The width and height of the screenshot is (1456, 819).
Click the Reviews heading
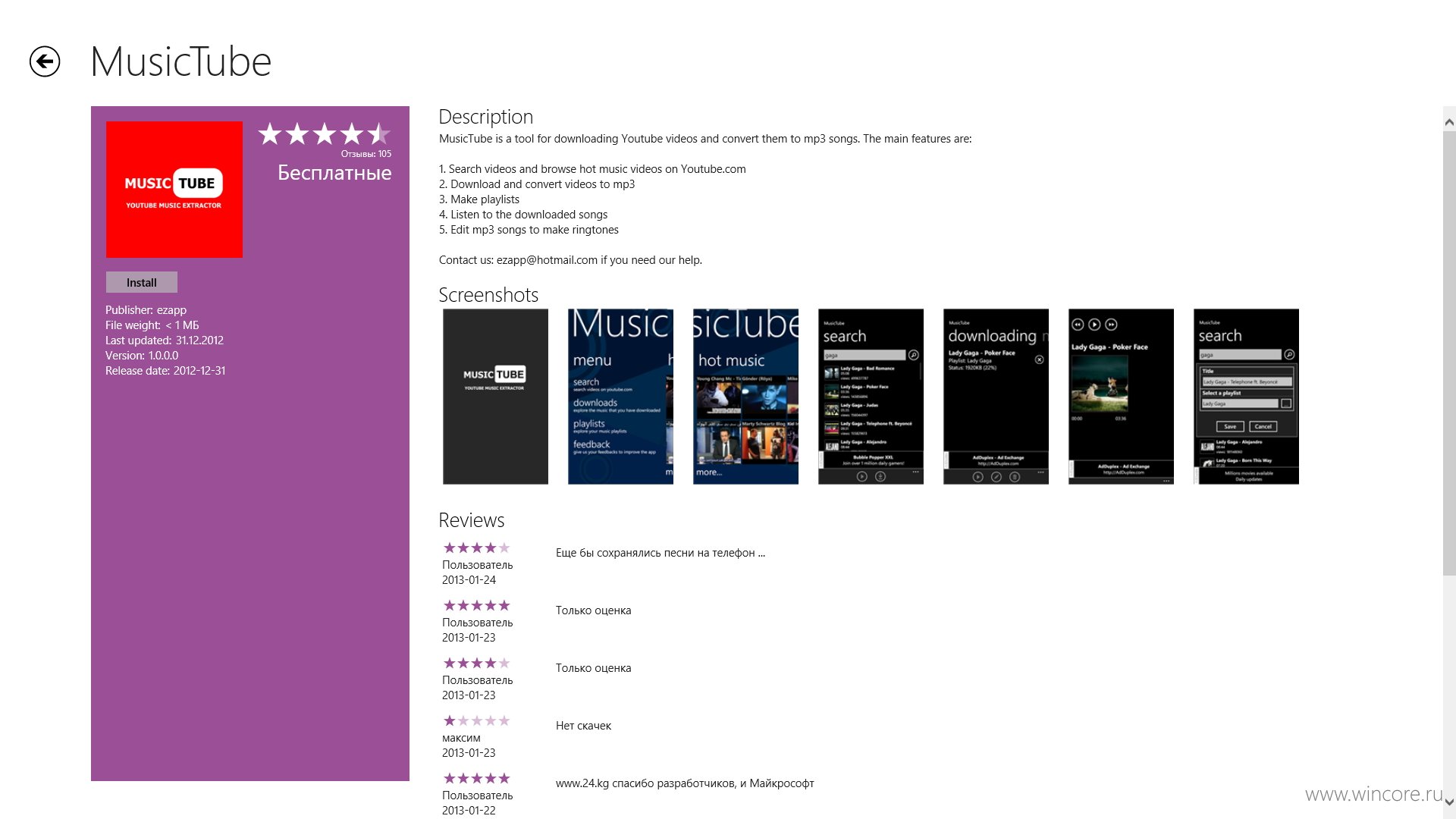pyautogui.click(x=471, y=520)
